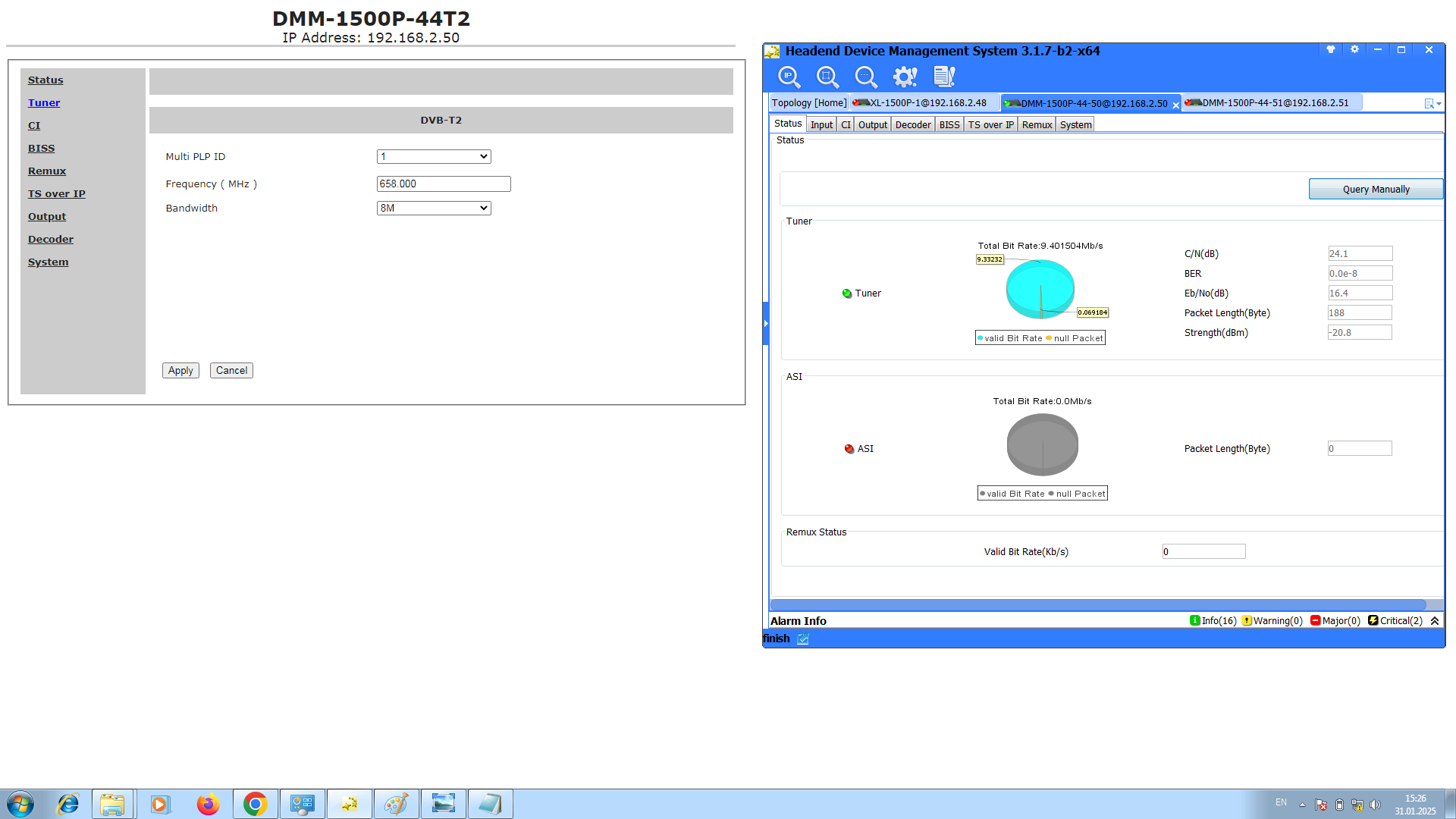Open Firefox from the taskbar

(208, 804)
